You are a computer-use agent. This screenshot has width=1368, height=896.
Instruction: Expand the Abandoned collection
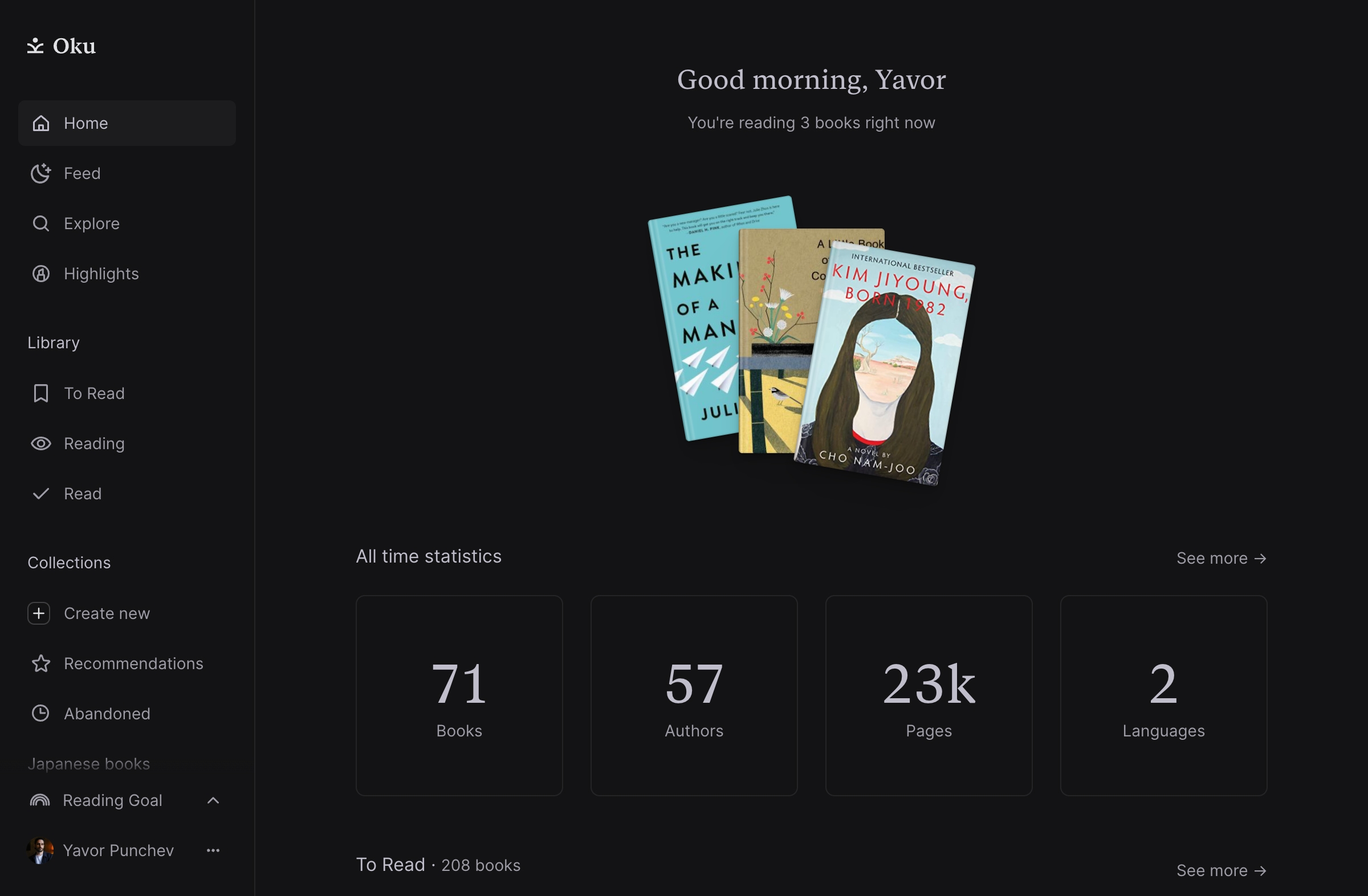(x=106, y=713)
